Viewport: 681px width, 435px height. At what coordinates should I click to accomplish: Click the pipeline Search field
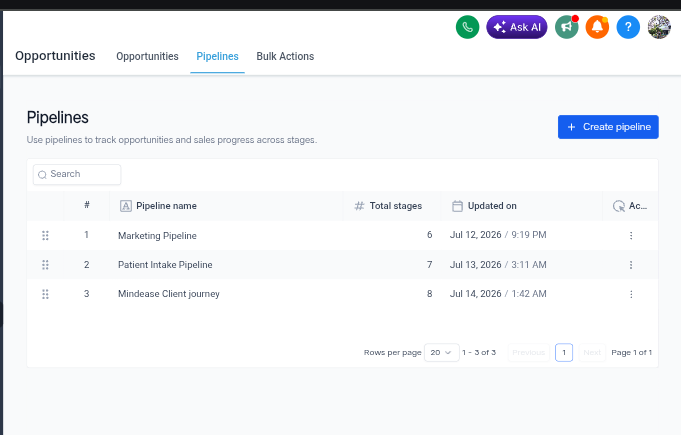77,174
